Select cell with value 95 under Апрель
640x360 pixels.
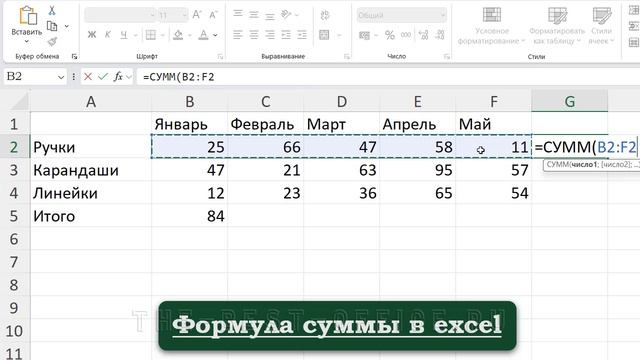tap(417, 170)
